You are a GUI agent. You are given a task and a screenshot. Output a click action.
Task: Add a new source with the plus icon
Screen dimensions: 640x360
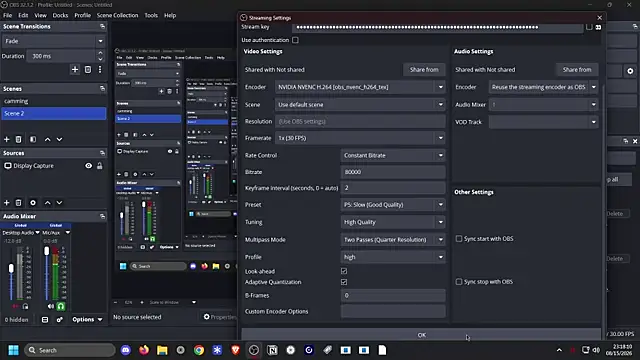7,202
